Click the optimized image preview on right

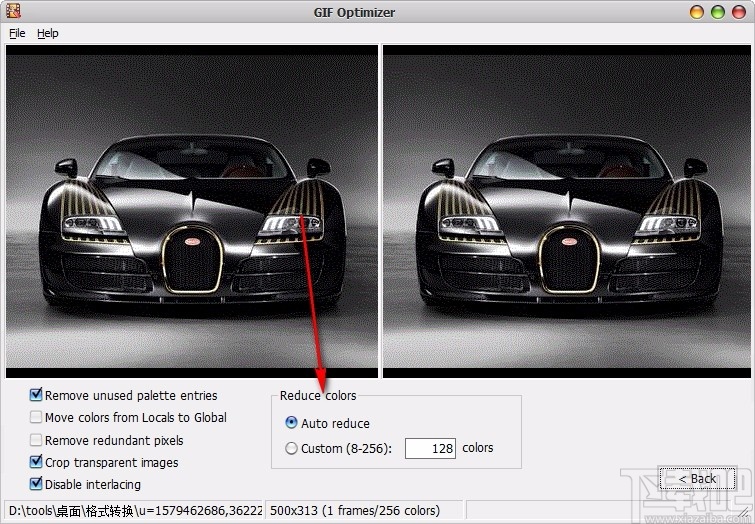(567, 211)
